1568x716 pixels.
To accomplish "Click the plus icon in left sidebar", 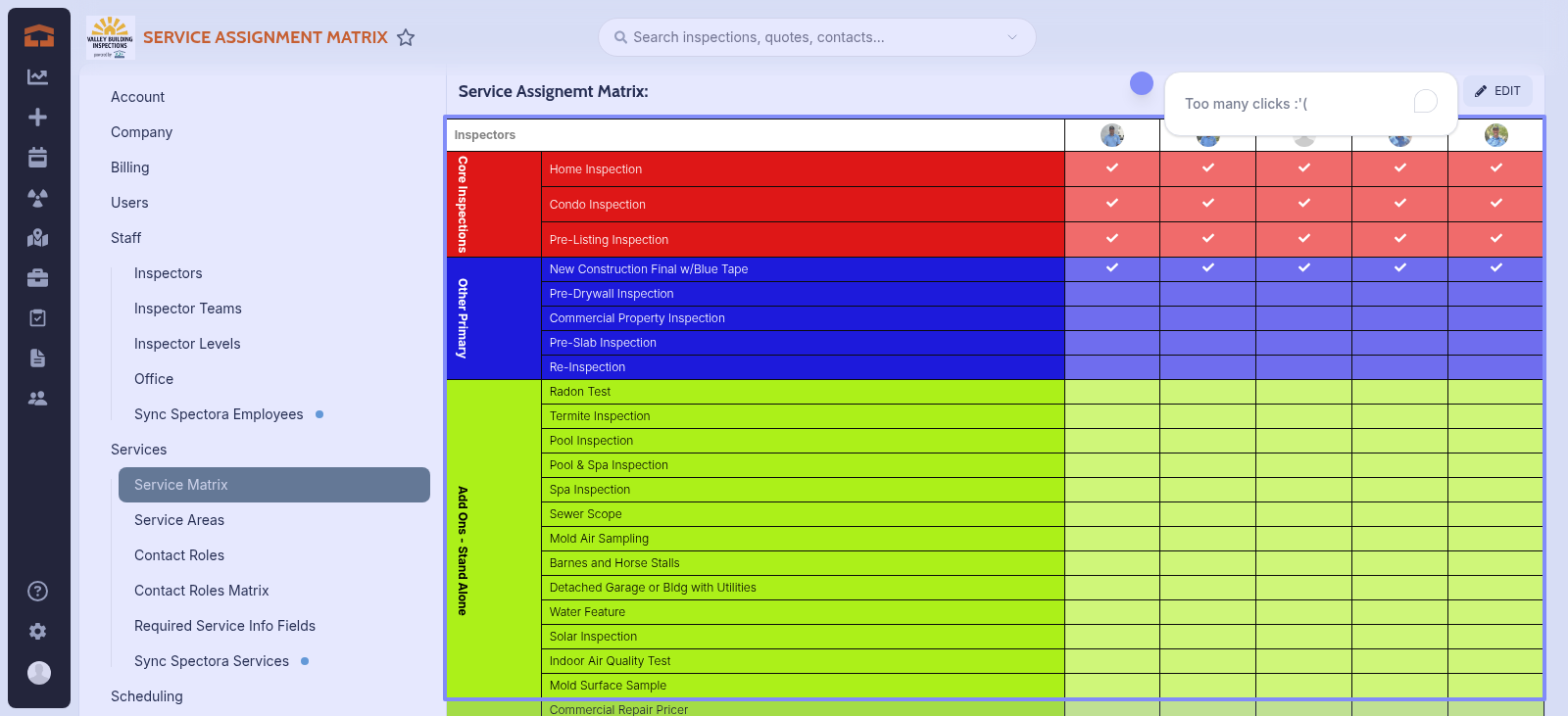I will click(x=38, y=118).
